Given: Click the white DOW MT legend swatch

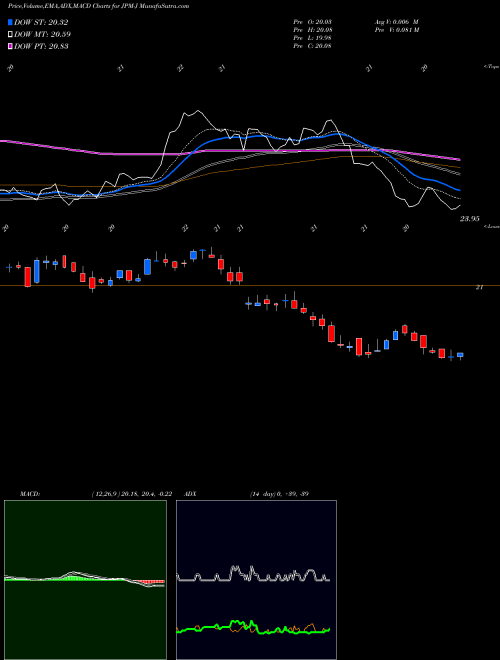Looking at the screenshot, I should coord(11,35).
